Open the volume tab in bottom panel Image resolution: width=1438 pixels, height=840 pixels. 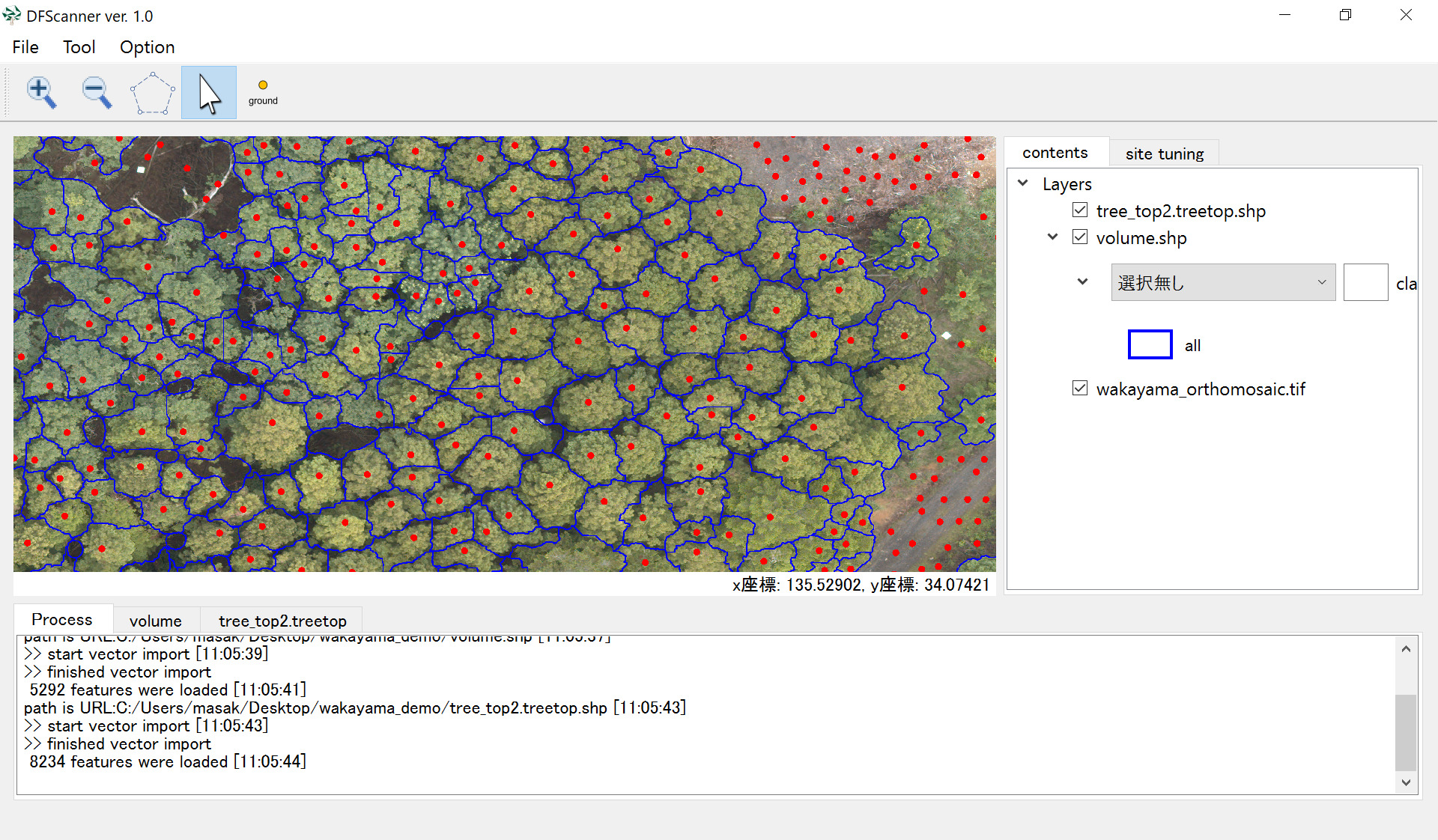click(x=155, y=621)
